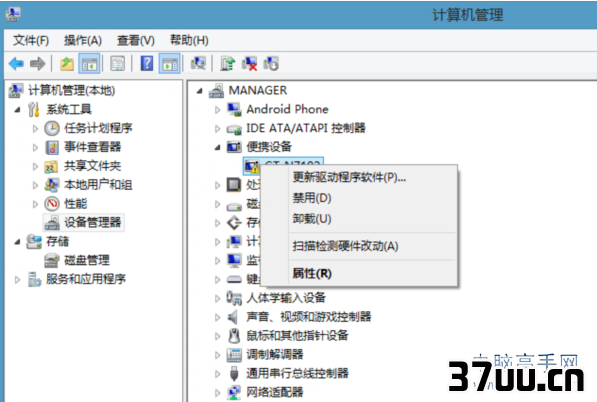This screenshot has height=402, width=597.
Task: Collapse the 便携设备 device category
Action: (x=217, y=147)
